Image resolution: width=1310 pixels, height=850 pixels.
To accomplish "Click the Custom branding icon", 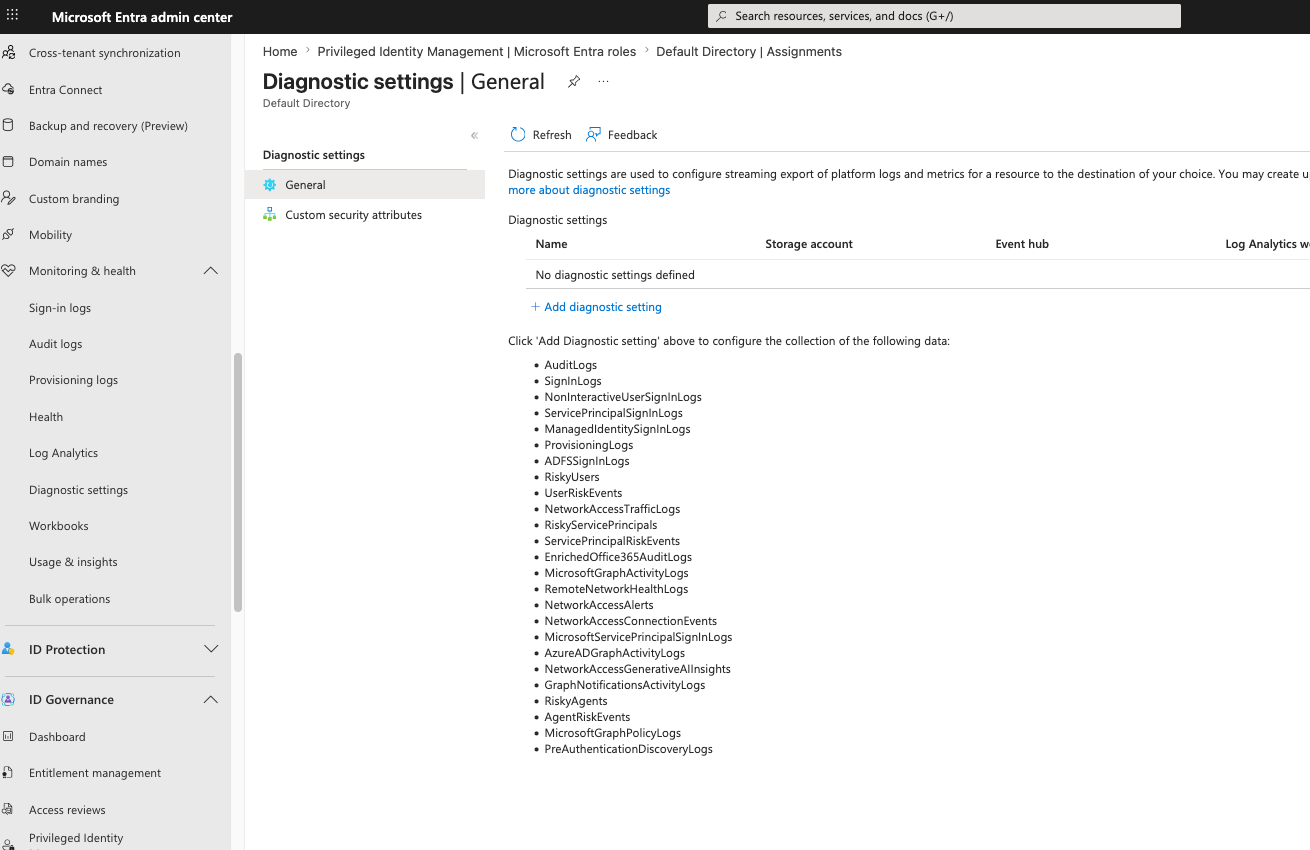I will pos(8,198).
